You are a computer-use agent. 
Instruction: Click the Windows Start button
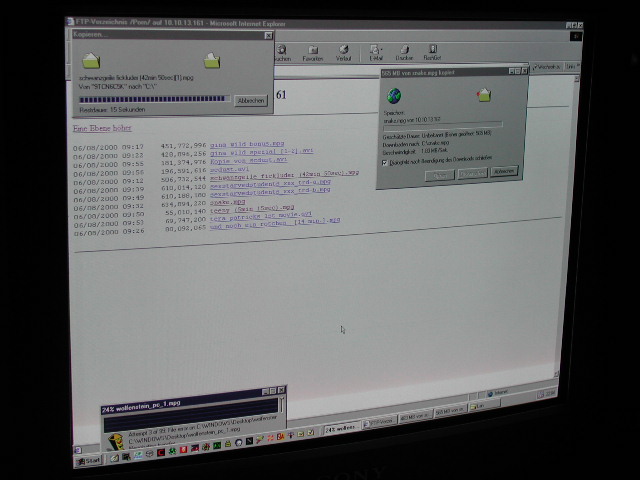point(91,461)
